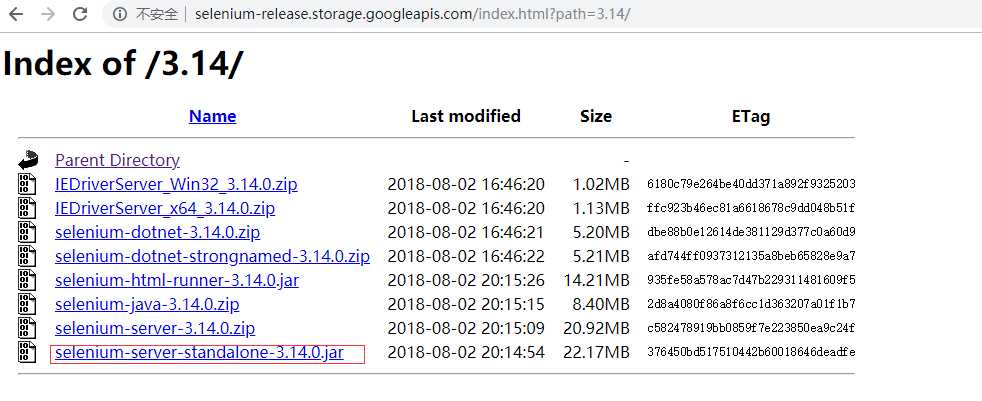Click the not-secure site info icon
This screenshot has width=982, height=401.
(120, 14)
